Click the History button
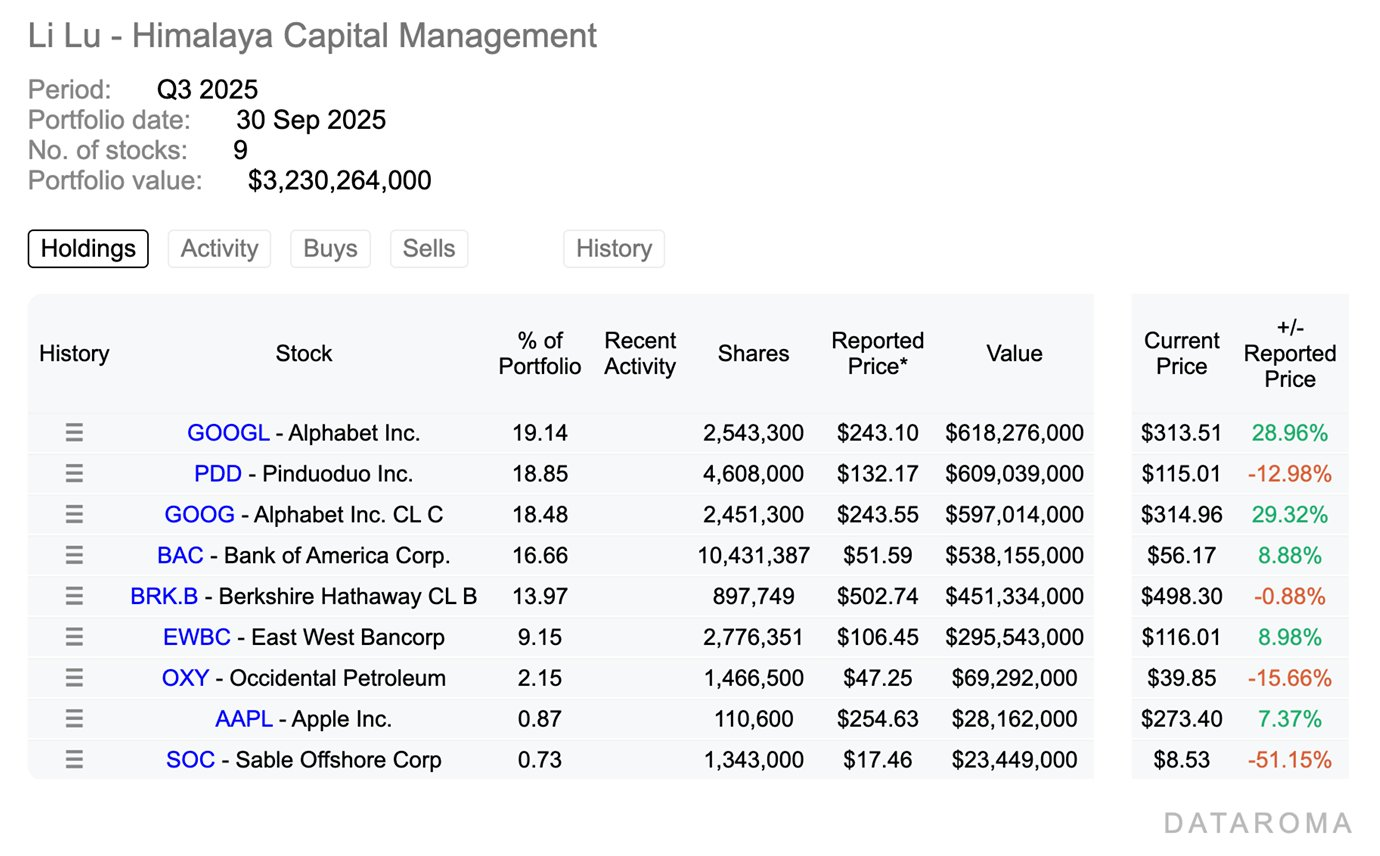Image resolution: width=1380 pixels, height=856 pixels. [x=614, y=249]
